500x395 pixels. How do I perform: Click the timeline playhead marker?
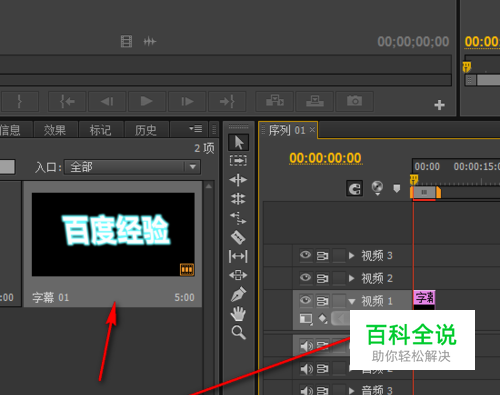[414, 179]
